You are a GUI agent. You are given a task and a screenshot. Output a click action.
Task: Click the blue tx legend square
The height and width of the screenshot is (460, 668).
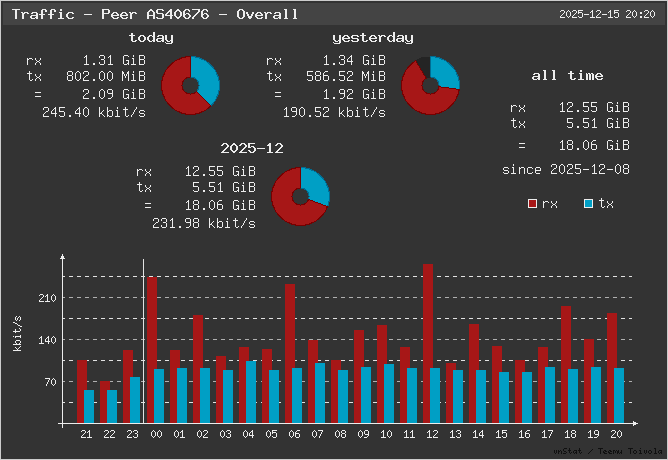tap(589, 204)
